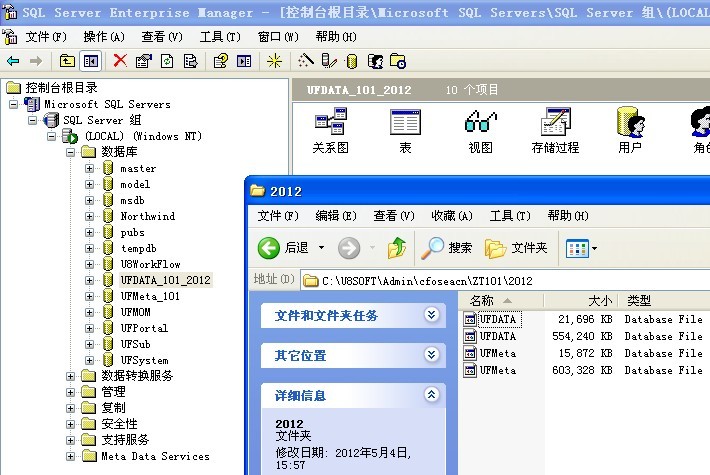Expand the 其它位置 panel chevron
710x475 pixels.
432,355
